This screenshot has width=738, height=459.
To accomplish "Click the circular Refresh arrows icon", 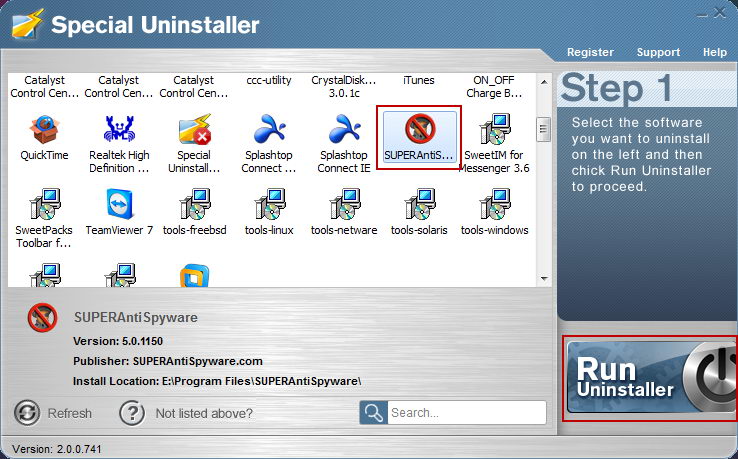I will 27,413.
